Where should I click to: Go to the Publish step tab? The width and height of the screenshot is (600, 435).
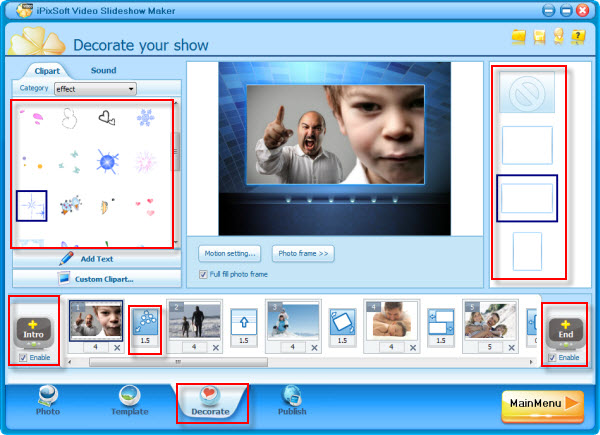tap(292, 401)
